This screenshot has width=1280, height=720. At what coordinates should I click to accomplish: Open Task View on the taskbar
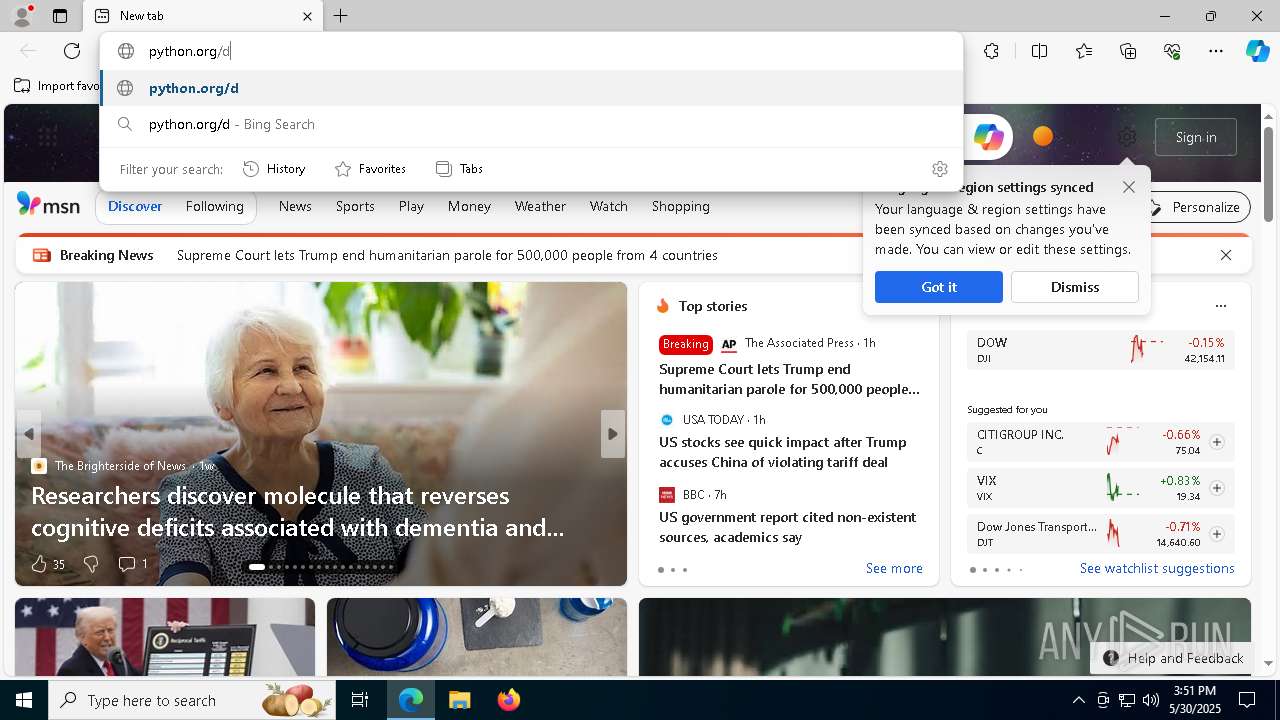click(x=360, y=700)
